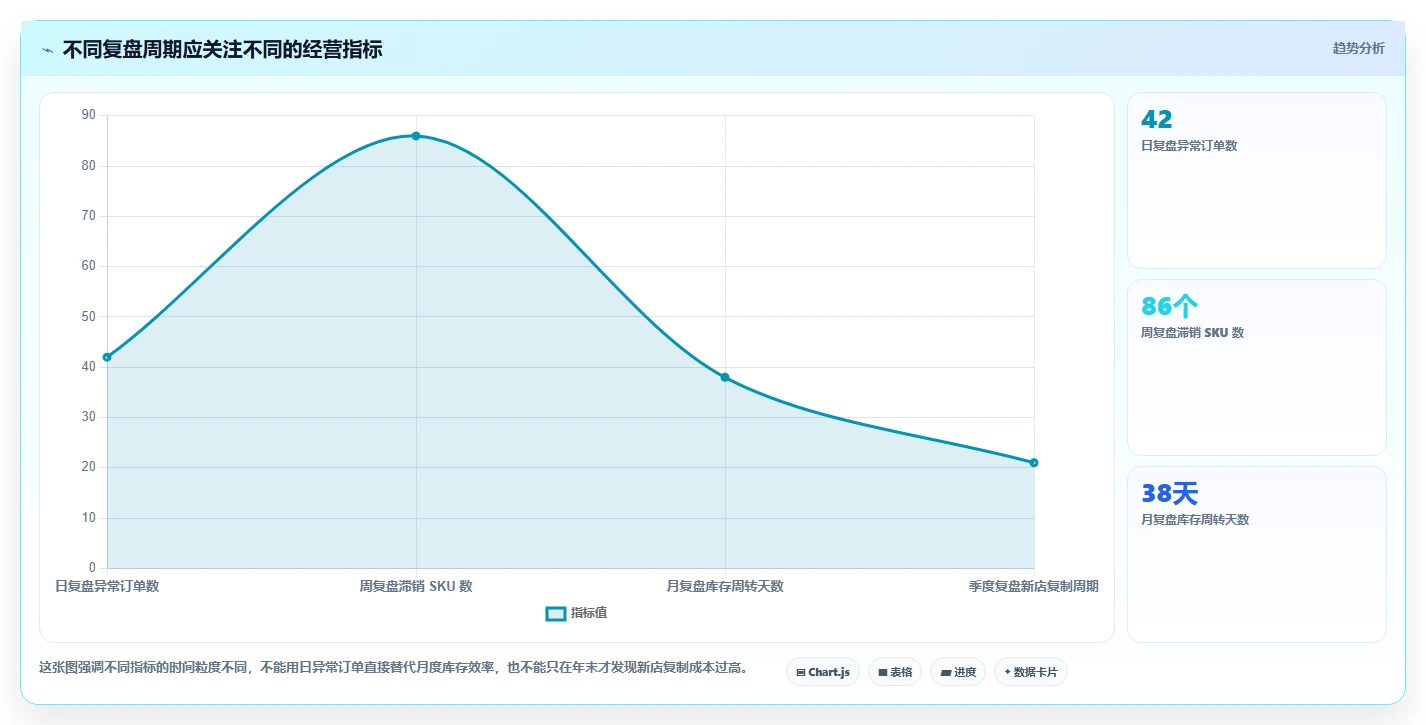The width and height of the screenshot is (1426, 725).
Task: Select the Chart.js tag chip
Action: click(x=823, y=672)
